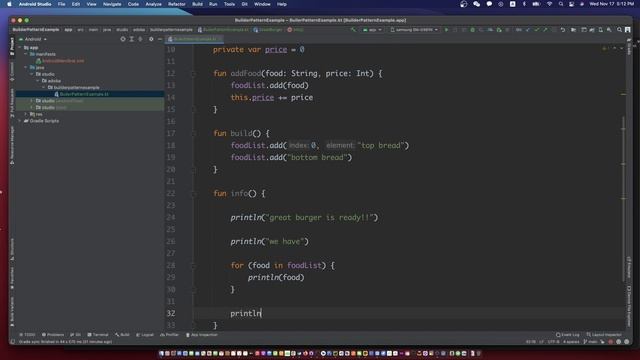This screenshot has height=360, width=640.
Task: Click Select Opened File target icon
Action: pyautogui.click(x=123, y=39)
